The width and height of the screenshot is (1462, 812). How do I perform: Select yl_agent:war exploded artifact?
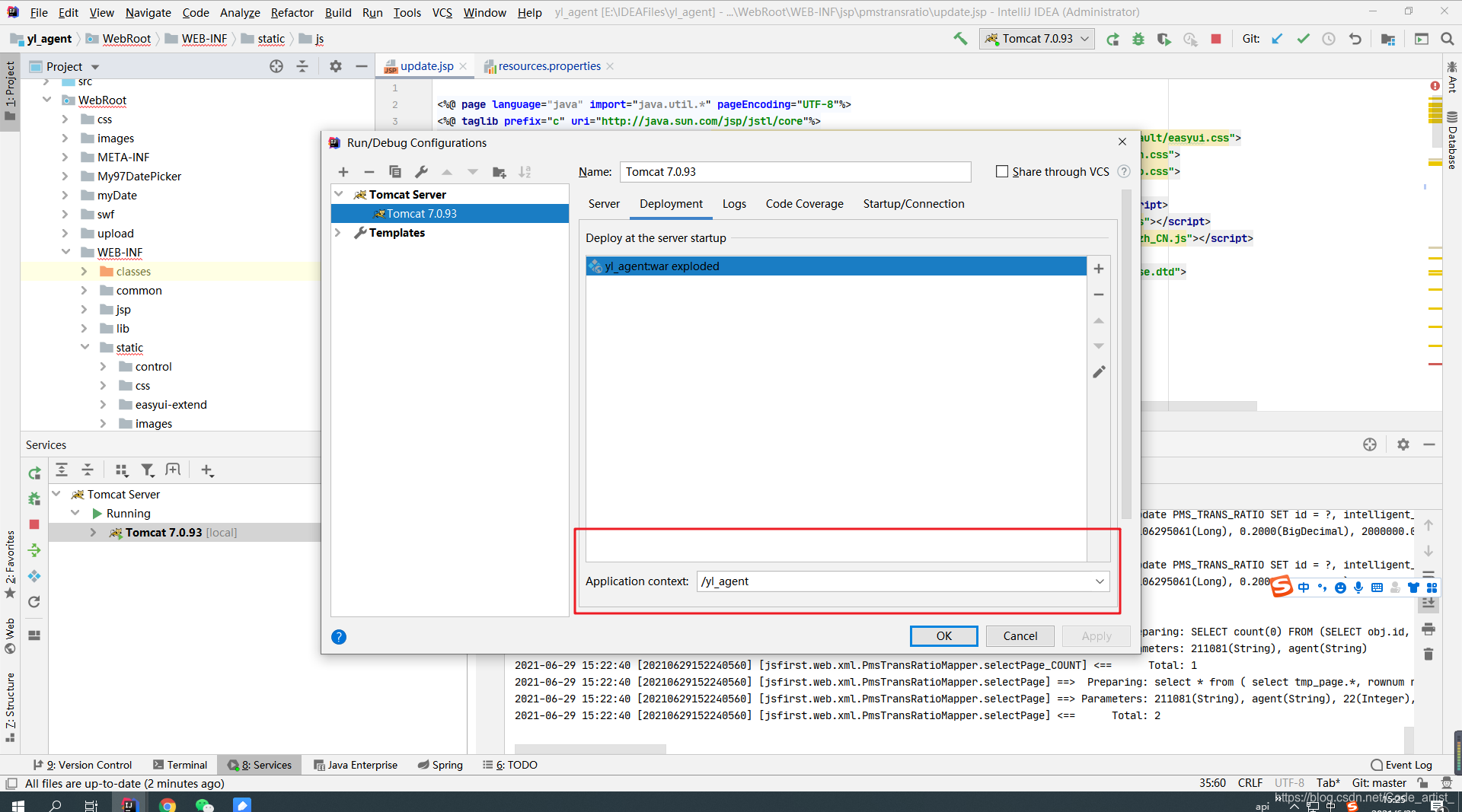(835, 266)
